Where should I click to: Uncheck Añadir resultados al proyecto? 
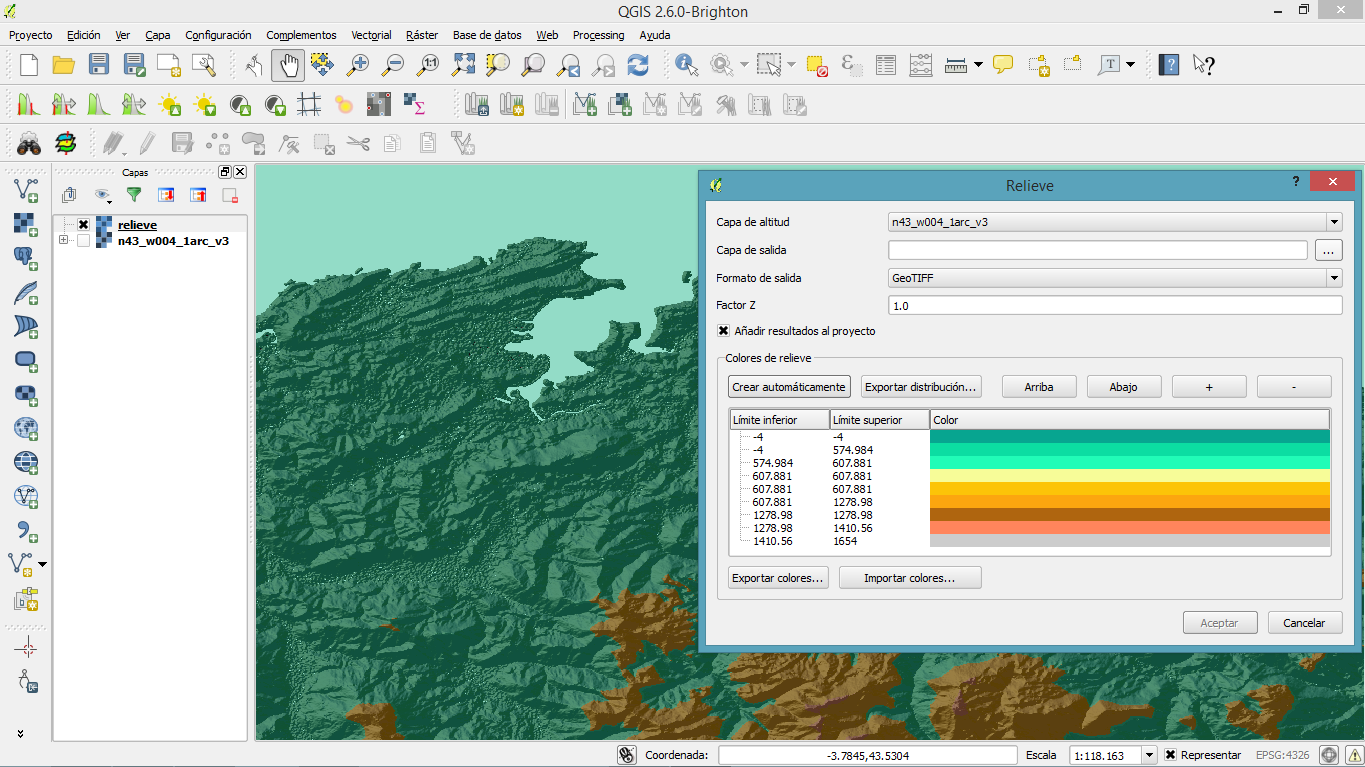point(723,331)
